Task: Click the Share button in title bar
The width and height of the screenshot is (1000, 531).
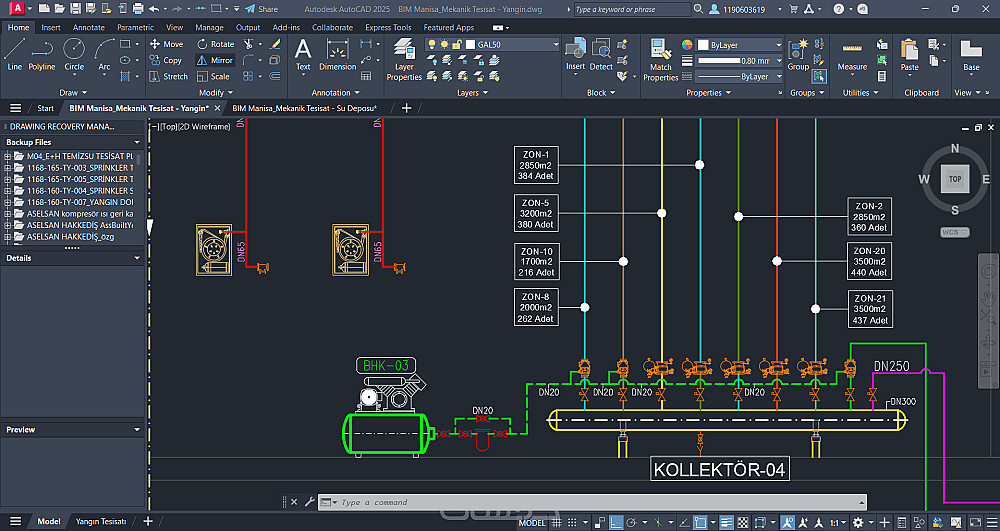Action: click(x=261, y=9)
